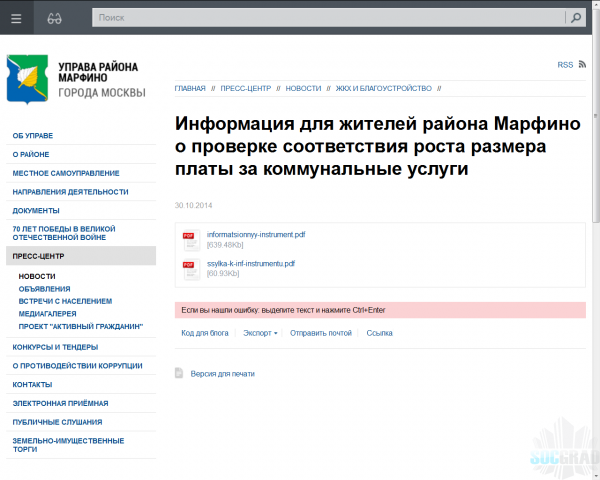Screen dimensions: 600x480
Task: Click 'Отправить почтой' link
Action: [x=321, y=332]
